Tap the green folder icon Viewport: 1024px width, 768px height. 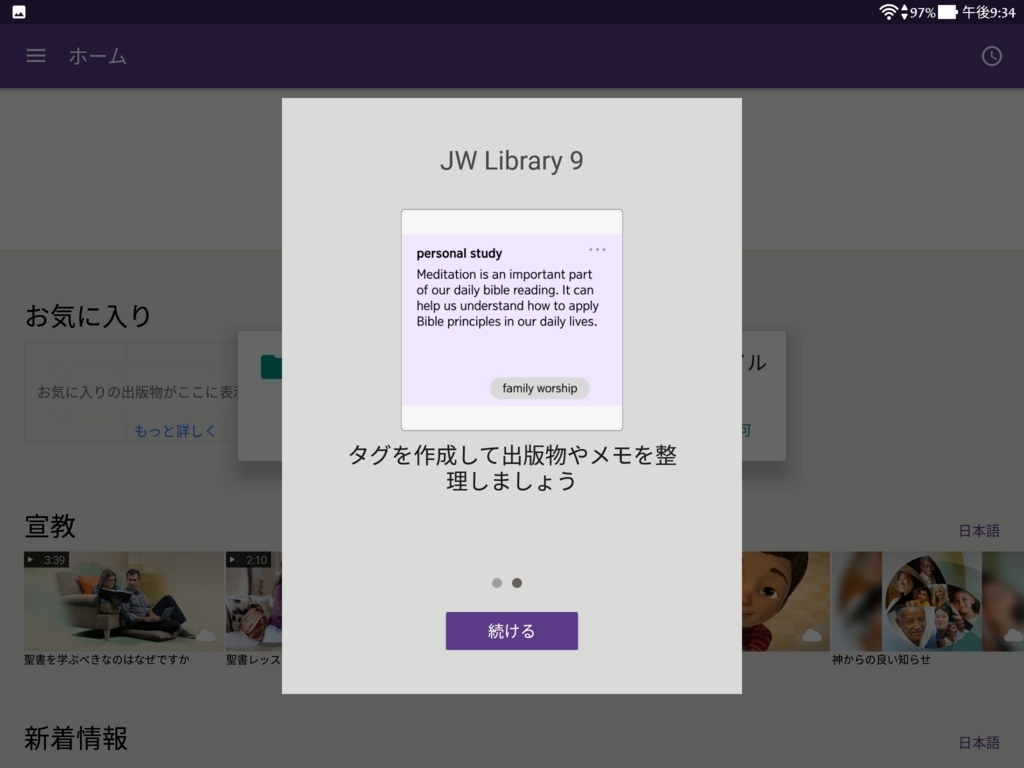(x=272, y=367)
